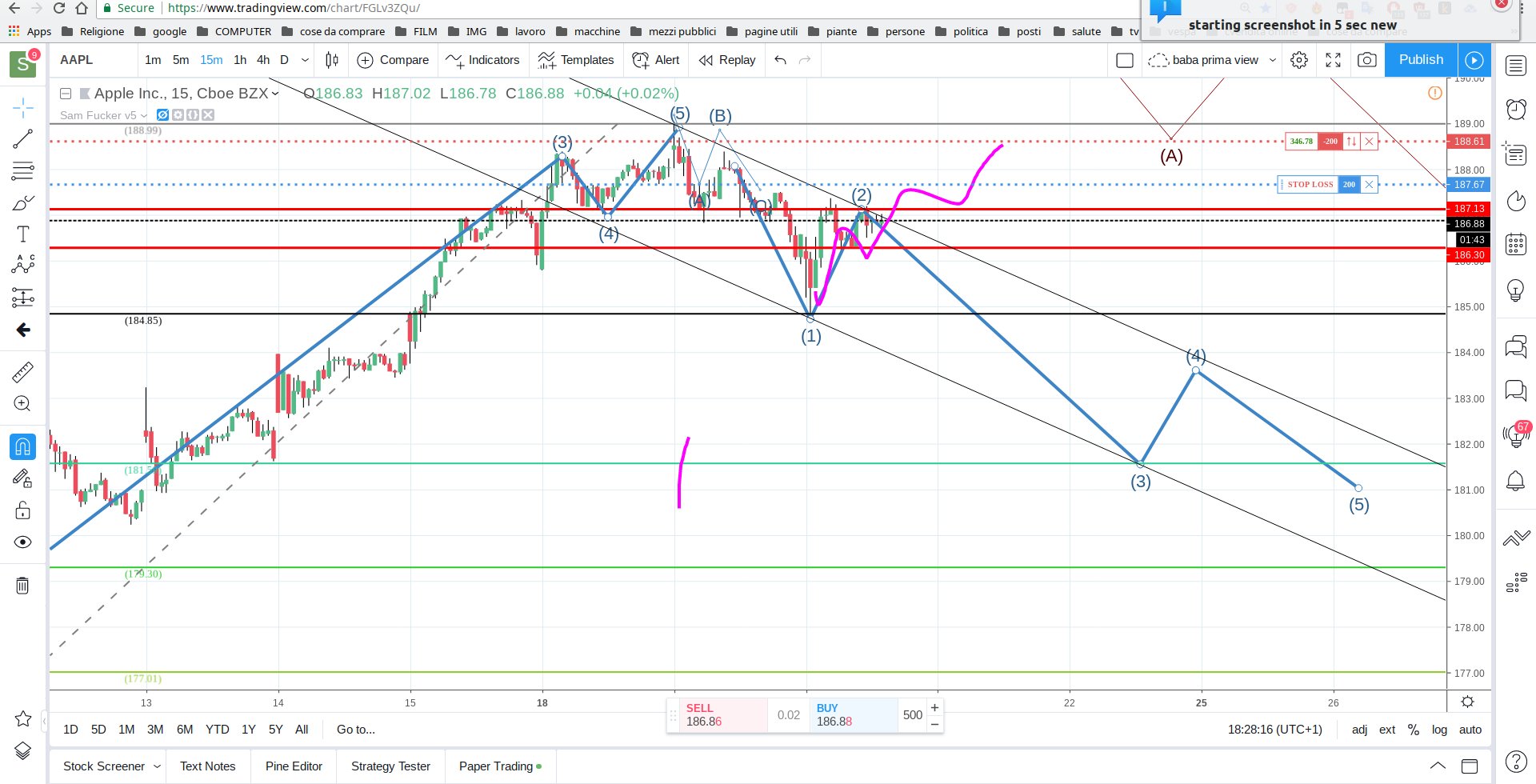Toggle lock all drawing tools
1536x784 pixels.
pyautogui.click(x=23, y=510)
